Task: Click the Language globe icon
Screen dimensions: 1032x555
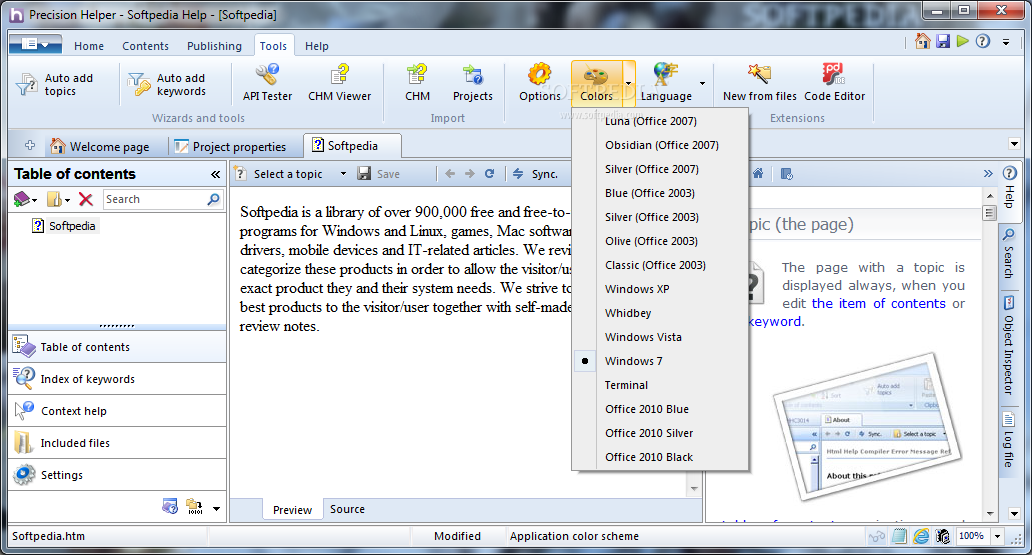Action: click(665, 74)
